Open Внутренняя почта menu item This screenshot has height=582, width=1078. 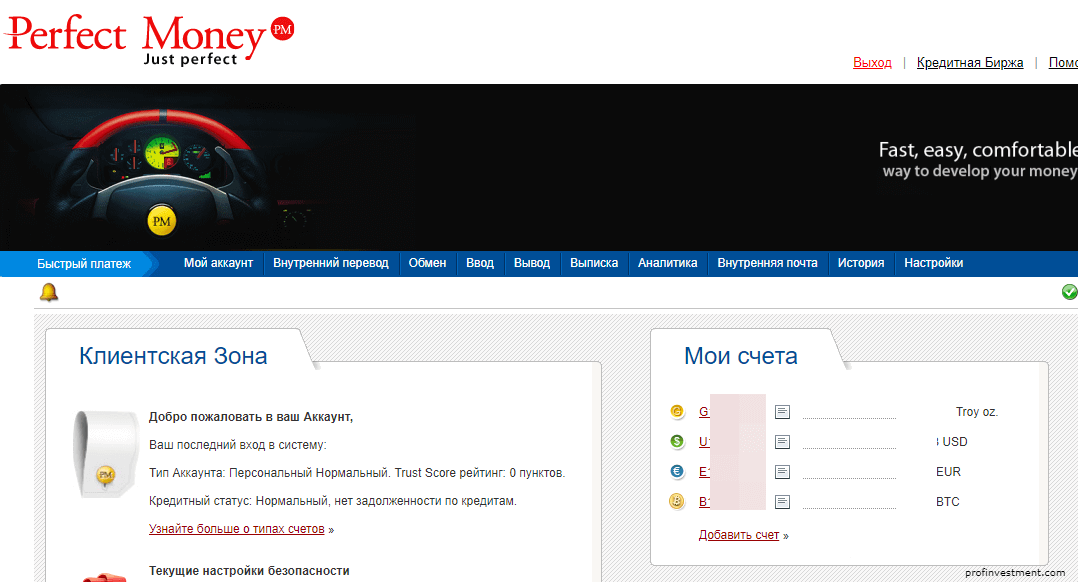(x=767, y=263)
